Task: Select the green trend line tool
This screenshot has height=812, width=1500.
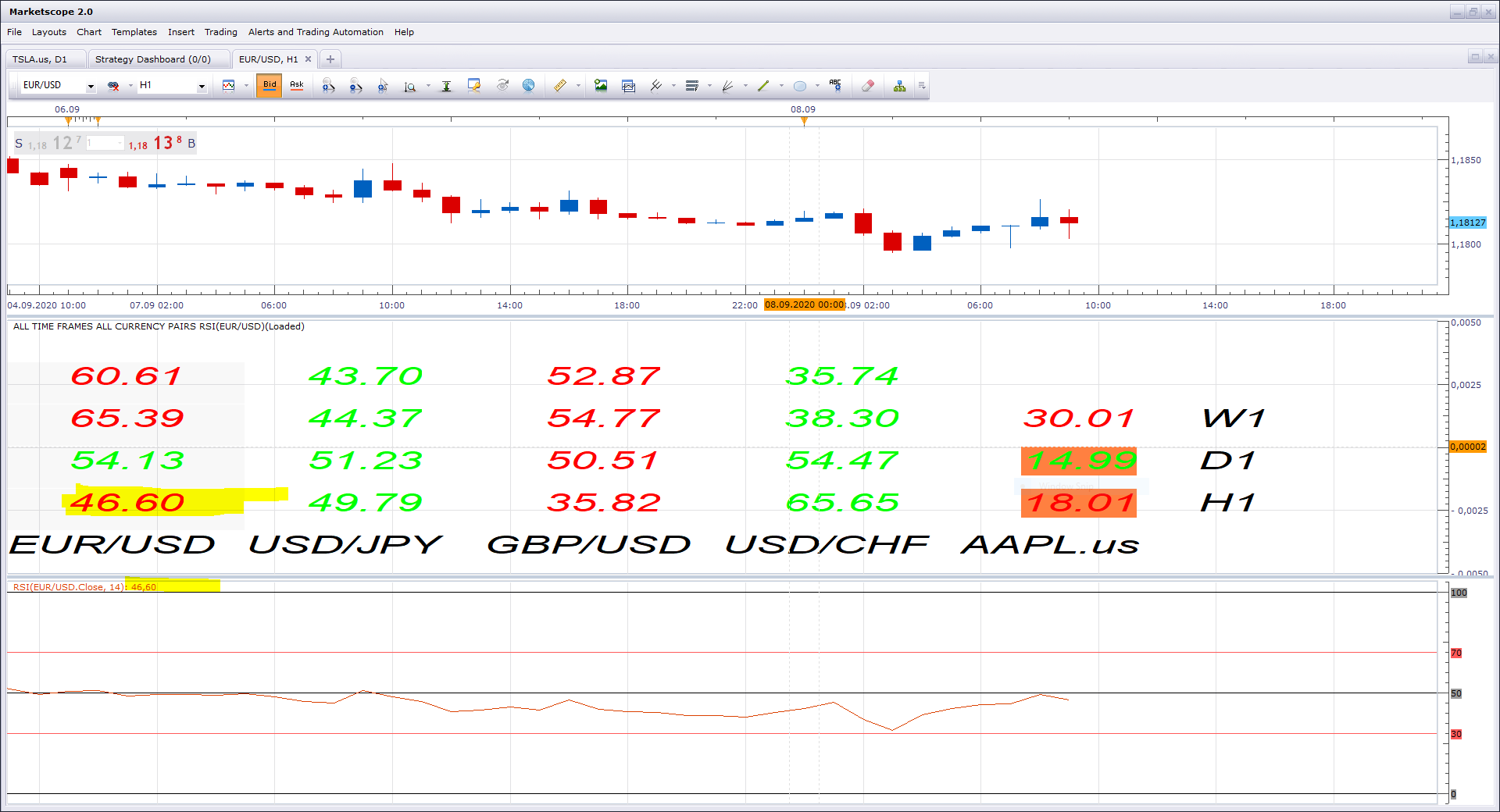Action: [x=763, y=86]
